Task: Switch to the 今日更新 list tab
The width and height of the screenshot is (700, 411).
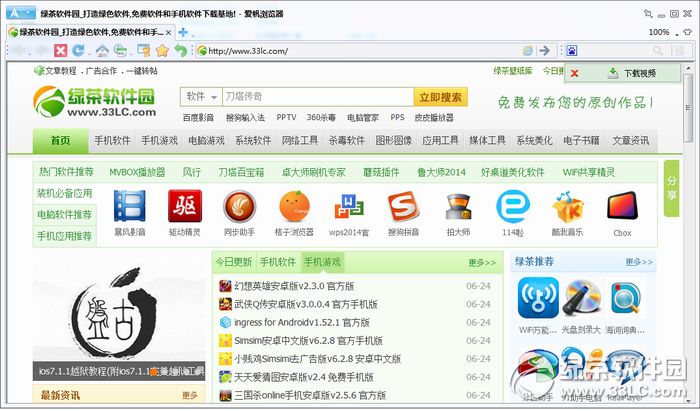Action: [x=234, y=262]
